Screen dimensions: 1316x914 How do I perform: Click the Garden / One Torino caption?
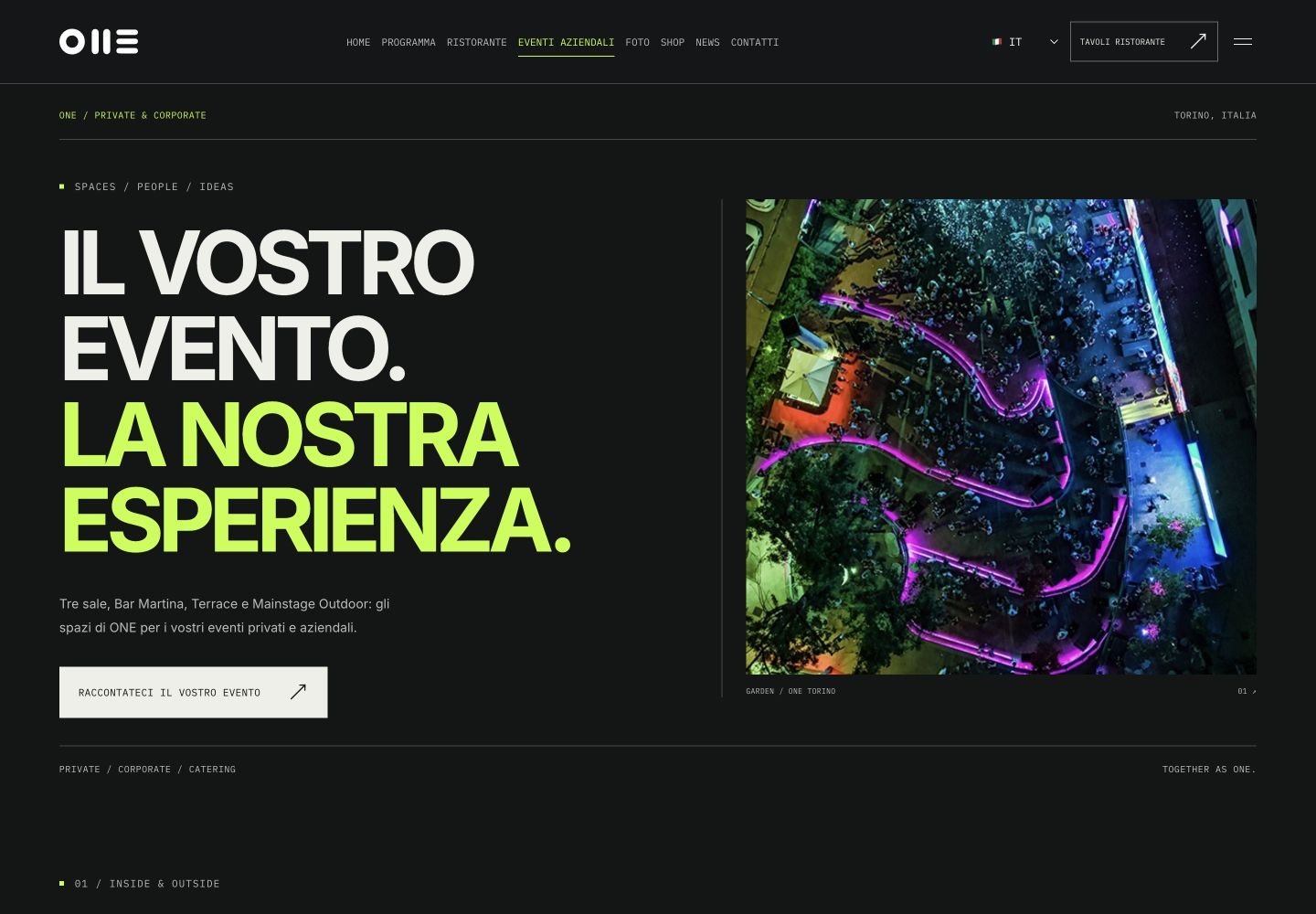pyautogui.click(x=791, y=691)
